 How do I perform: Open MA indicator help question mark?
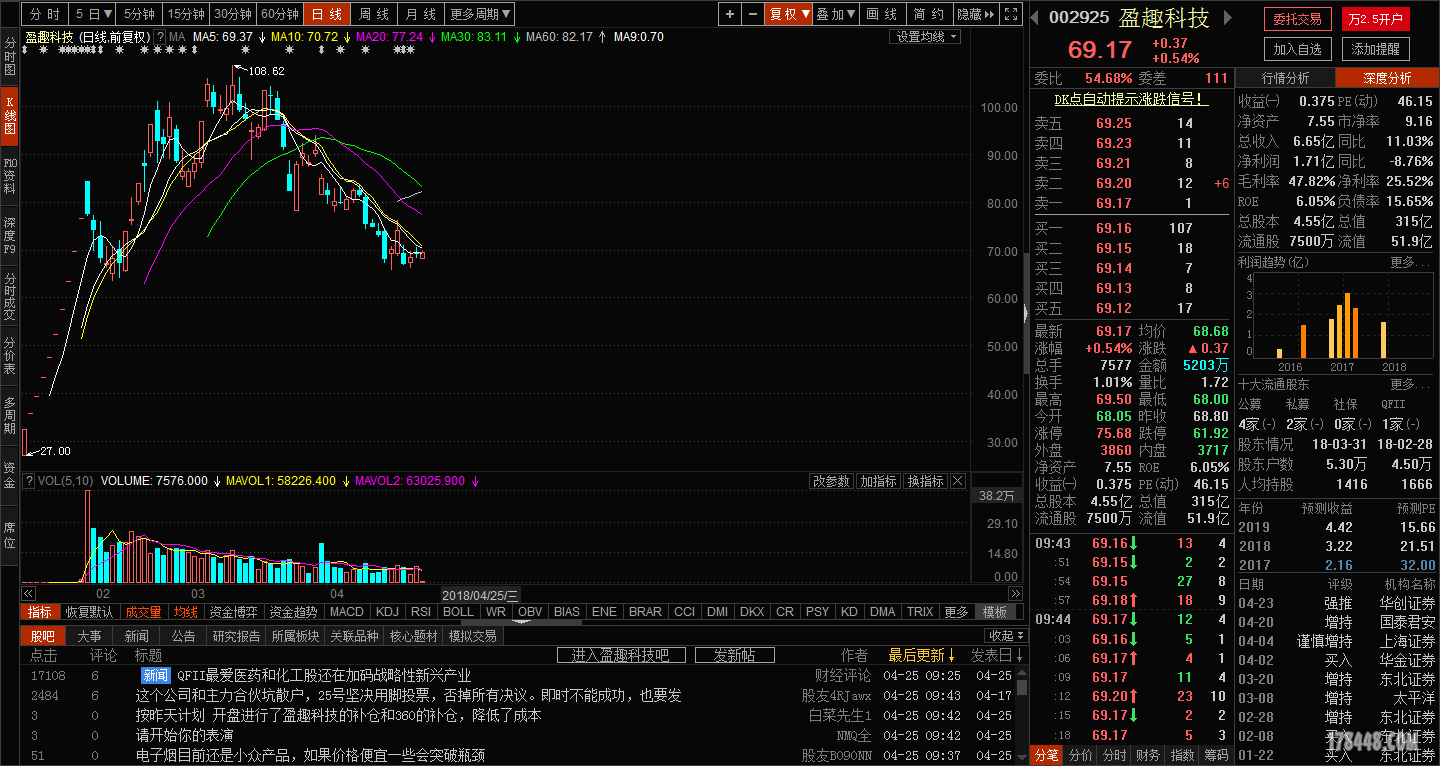click(x=160, y=37)
